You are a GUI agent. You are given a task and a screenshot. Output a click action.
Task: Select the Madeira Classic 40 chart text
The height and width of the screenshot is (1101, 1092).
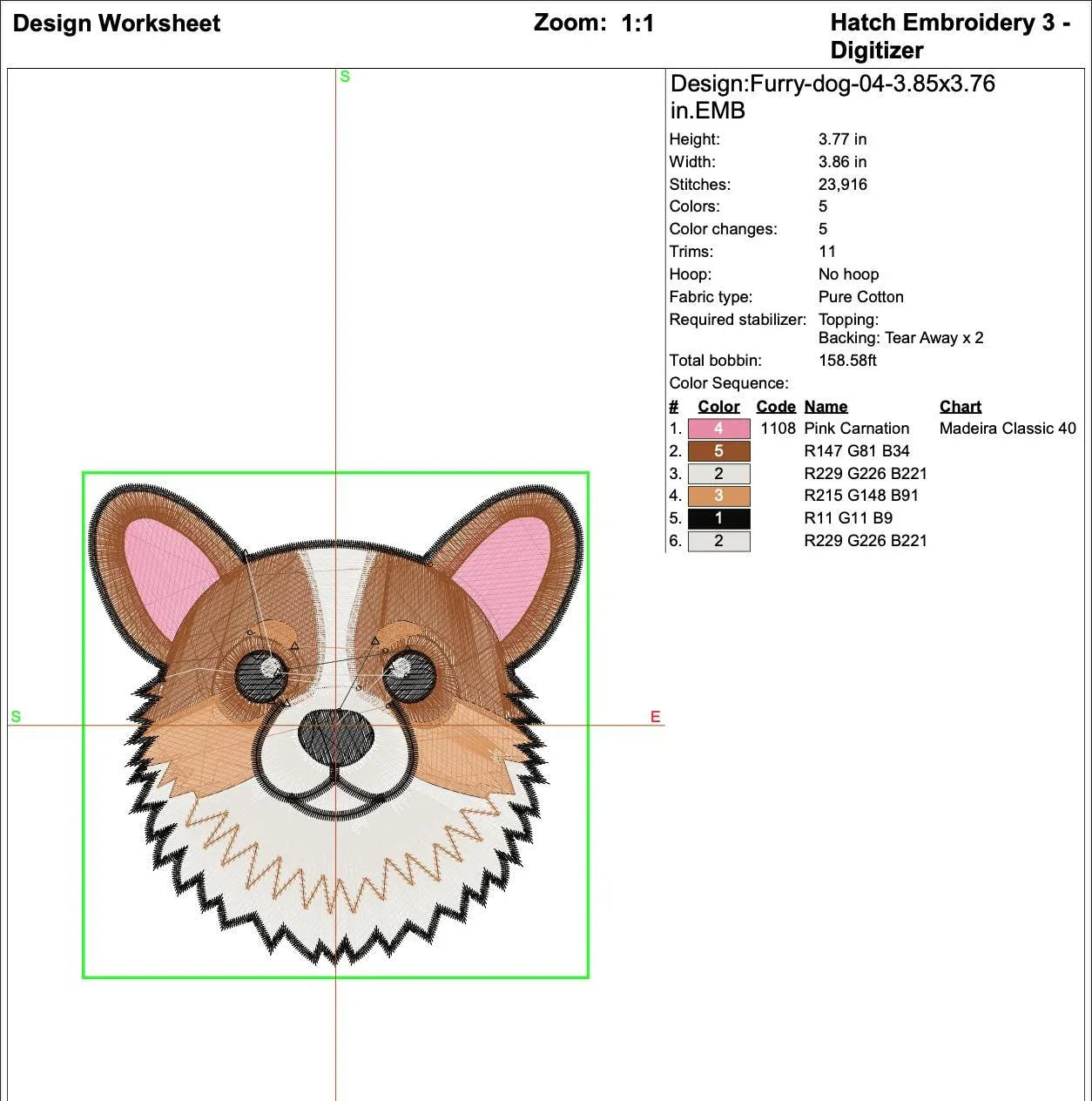tap(1007, 429)
